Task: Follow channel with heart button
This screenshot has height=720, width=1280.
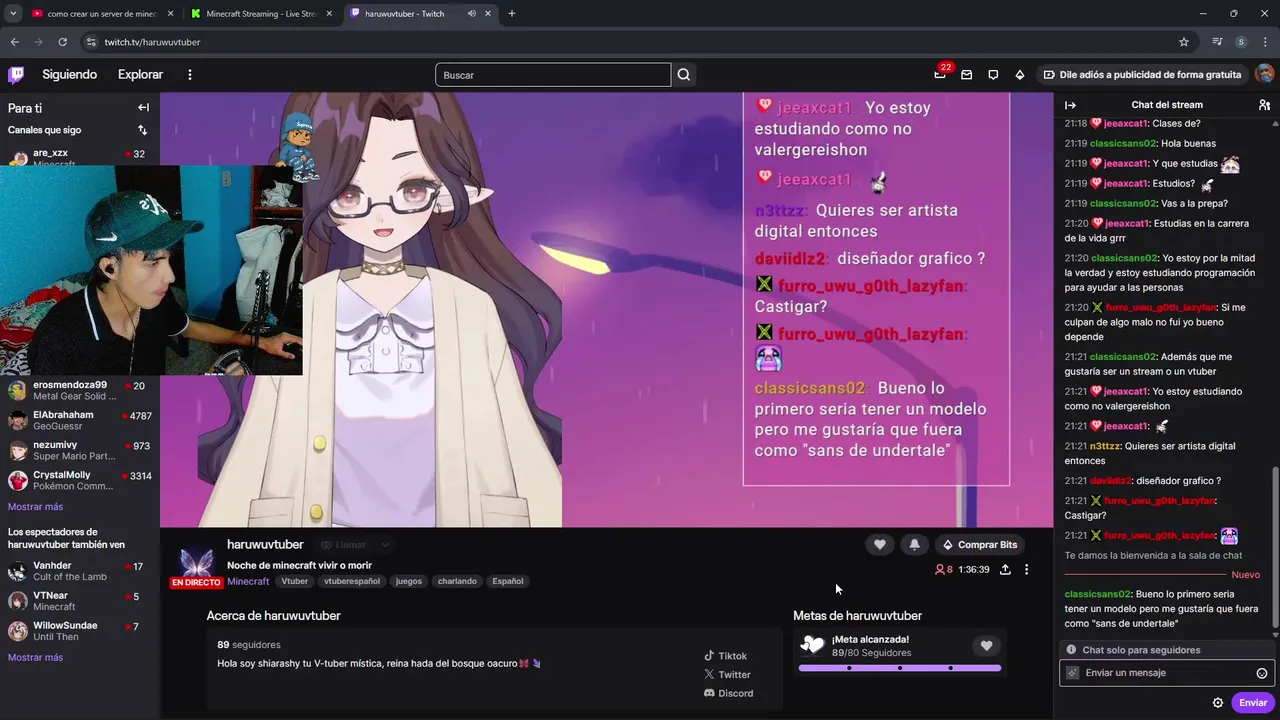Action: [x=880, y=545]
